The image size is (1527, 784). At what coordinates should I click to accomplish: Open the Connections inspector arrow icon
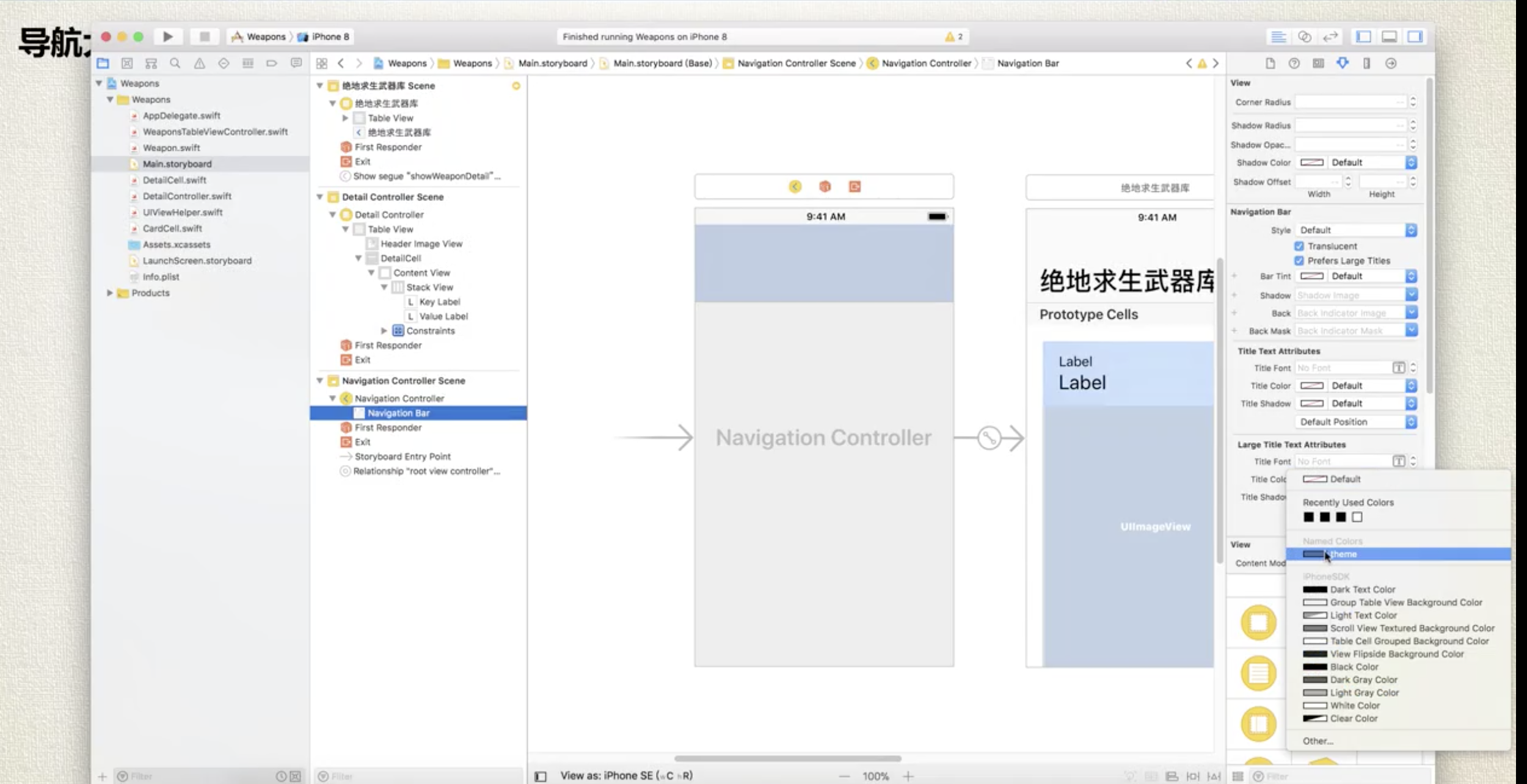point(1391,63)
